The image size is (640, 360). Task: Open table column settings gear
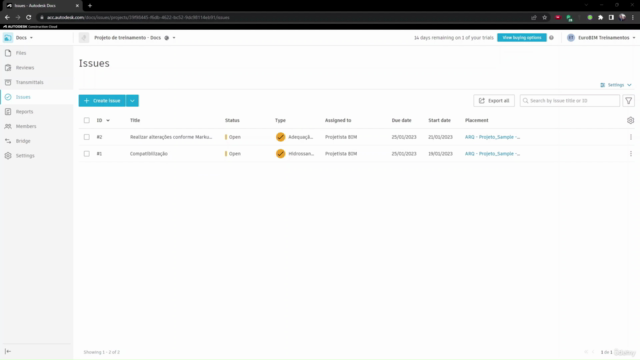pos(630,120)
